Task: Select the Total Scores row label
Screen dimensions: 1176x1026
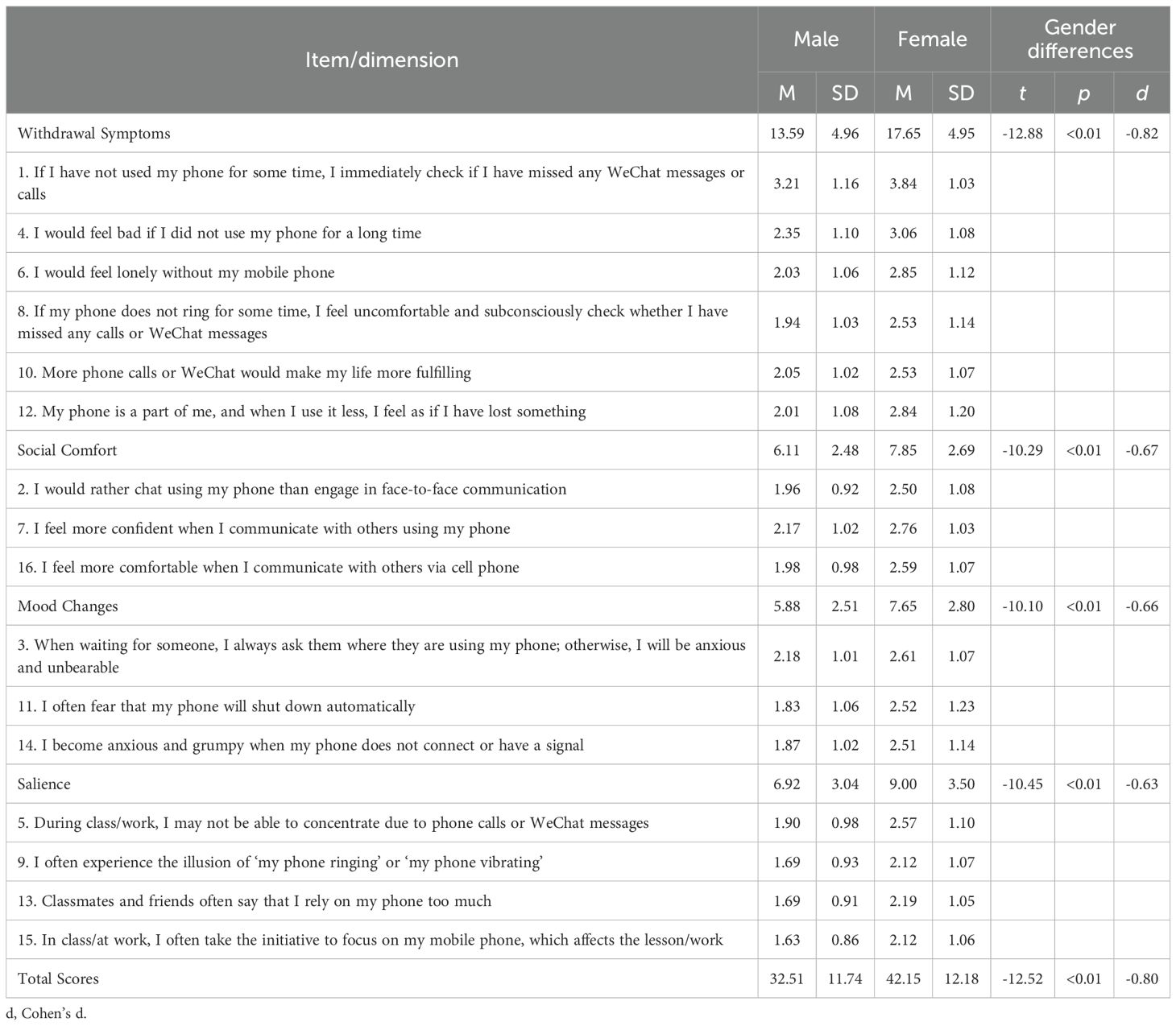Action: click(58, 979)
